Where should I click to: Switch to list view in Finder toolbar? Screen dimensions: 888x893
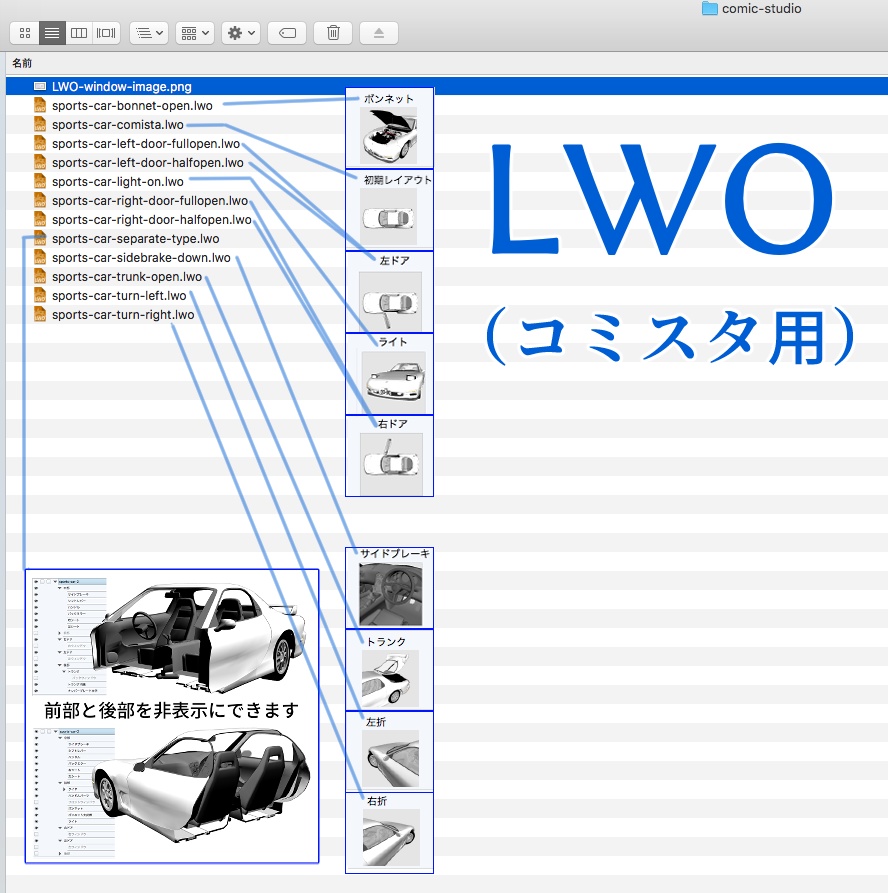[52, 33]
